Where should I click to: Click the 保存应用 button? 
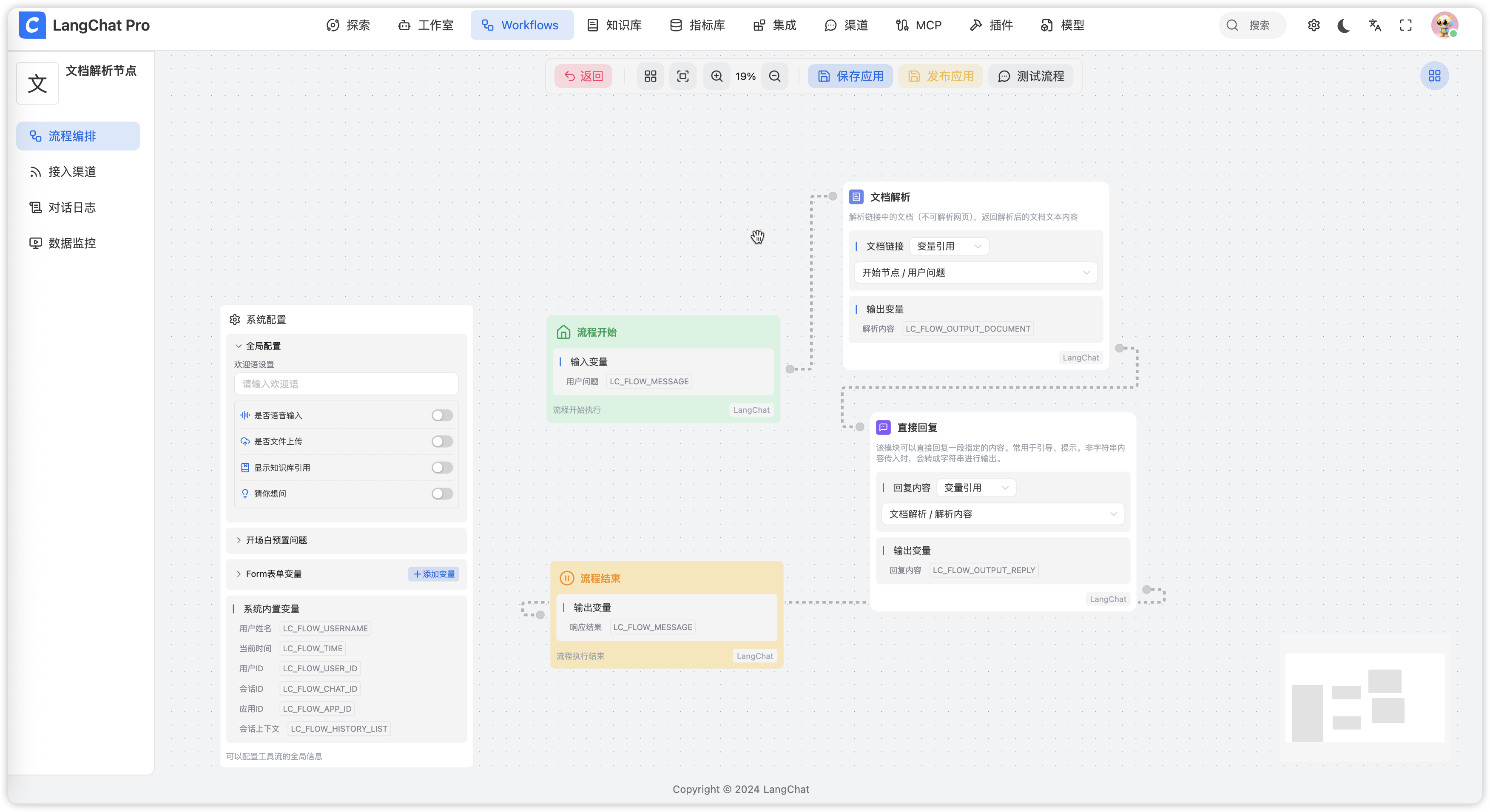pyautogui.click(x=850, y=77)
